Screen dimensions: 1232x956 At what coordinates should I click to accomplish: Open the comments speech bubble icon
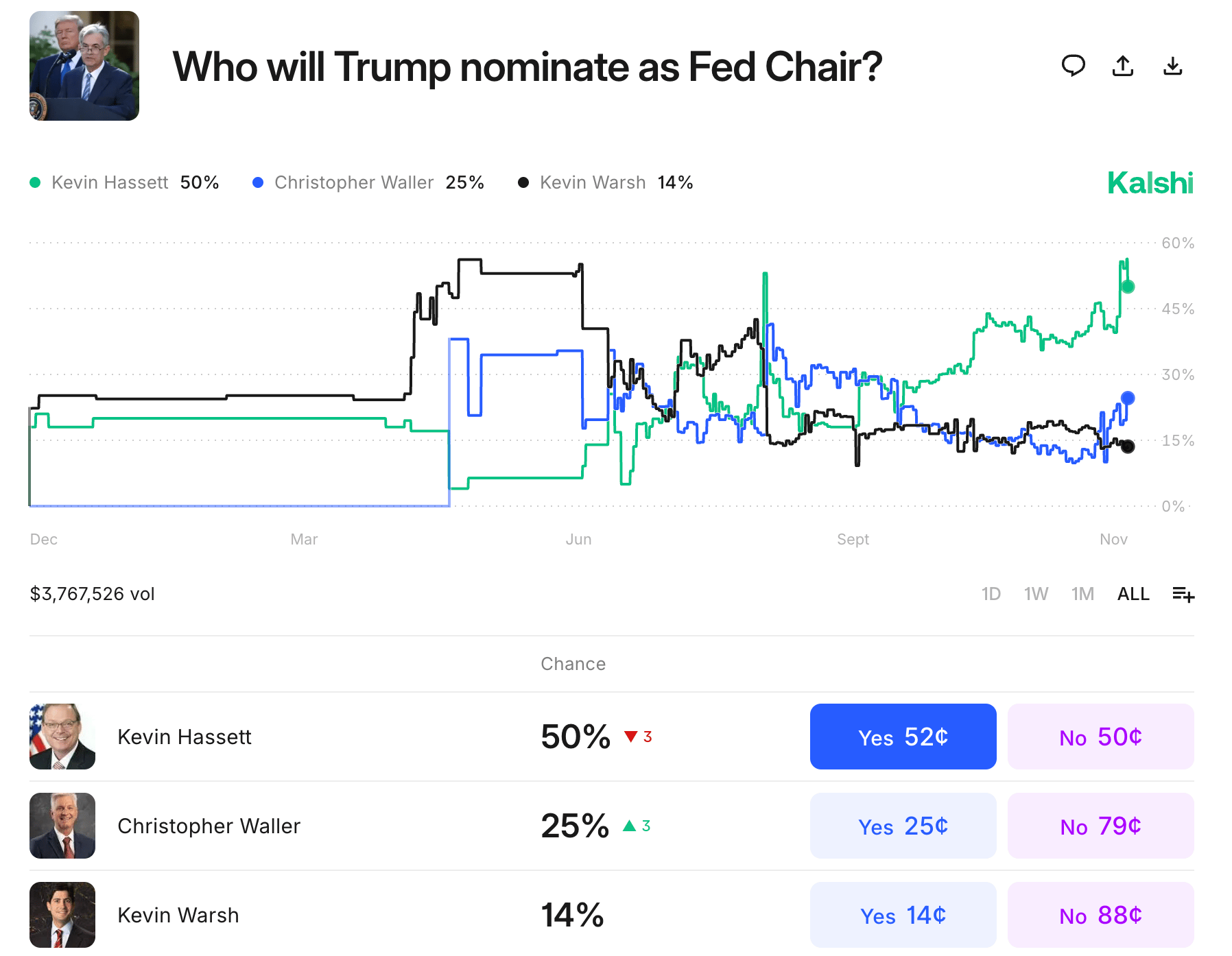[1073, 66]
